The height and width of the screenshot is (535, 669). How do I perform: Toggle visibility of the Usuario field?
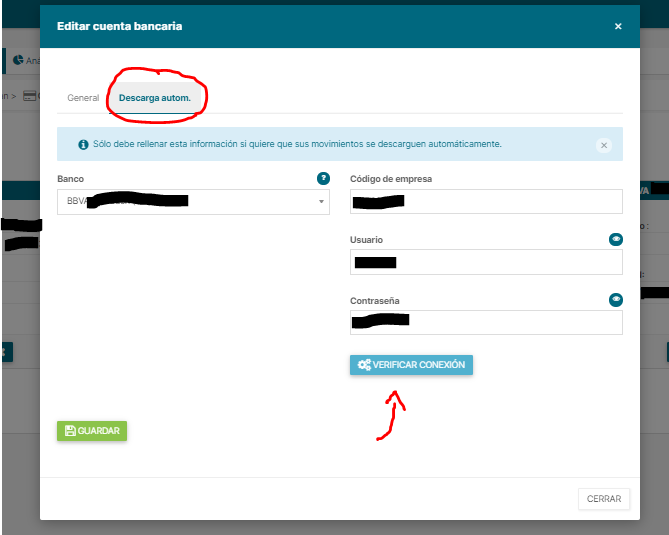(x=616, y=240)
